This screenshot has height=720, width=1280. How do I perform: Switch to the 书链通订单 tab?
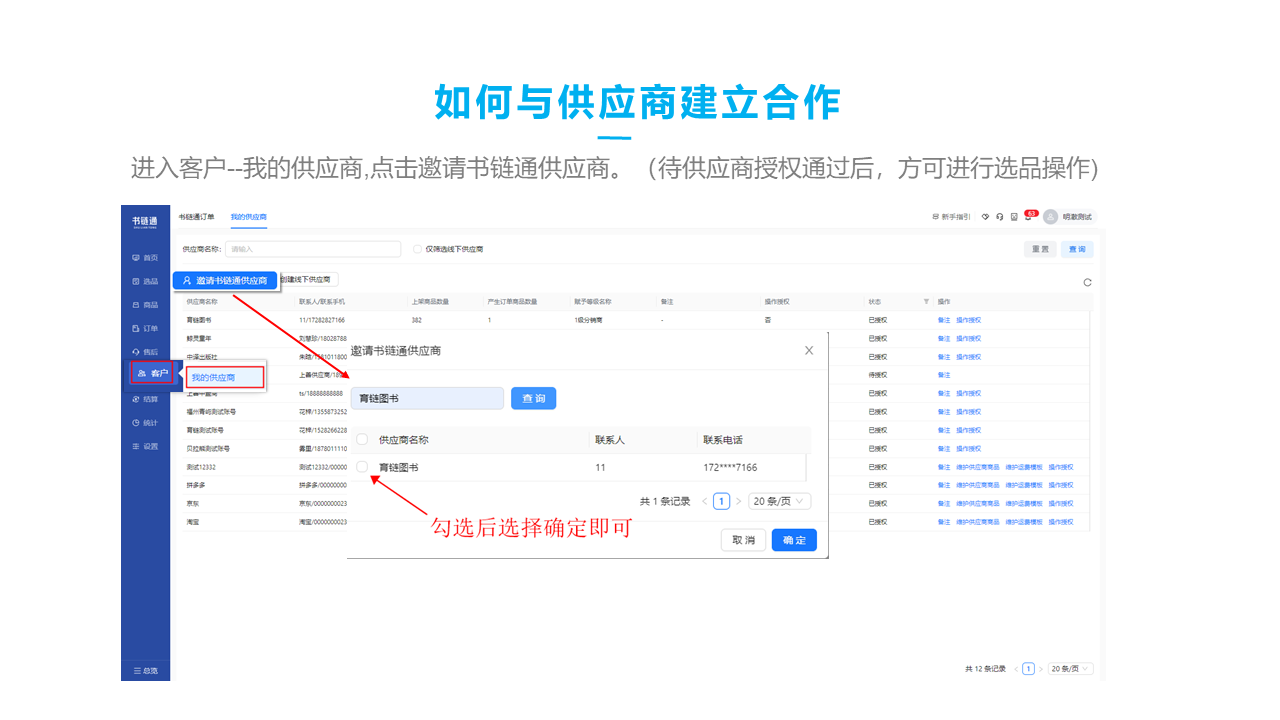click(x=196, y=217)
